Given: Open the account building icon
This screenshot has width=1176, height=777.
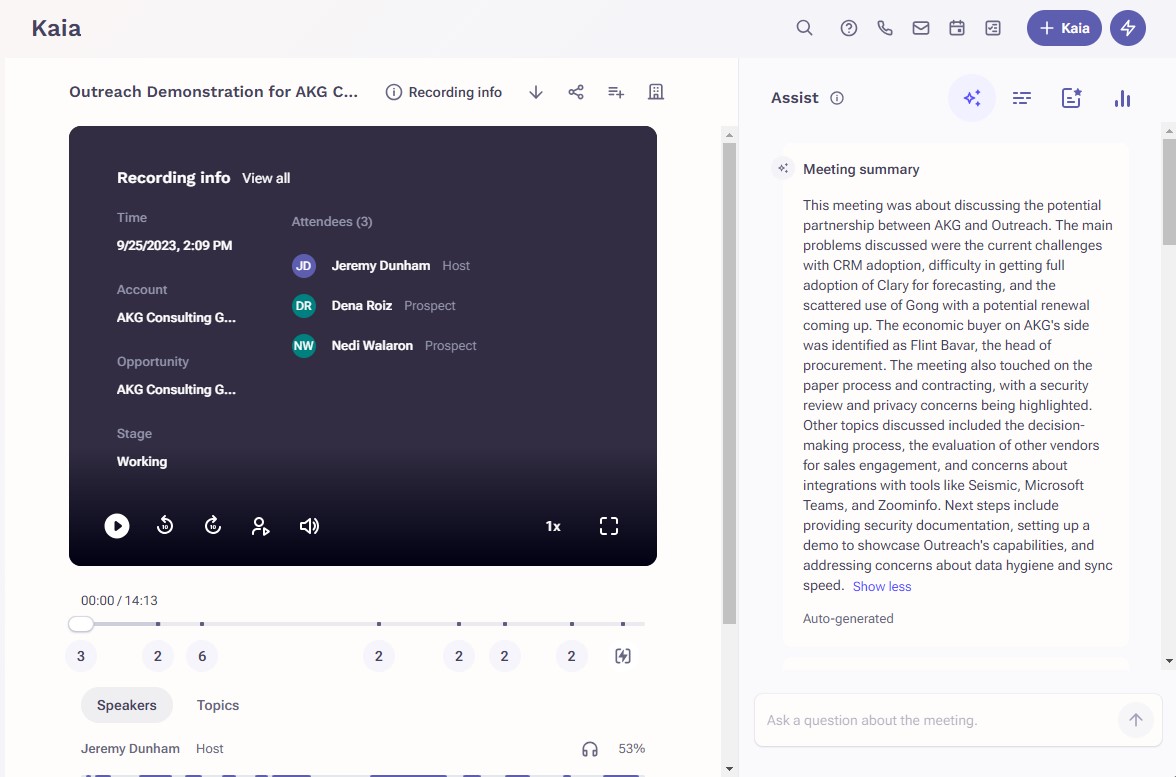Looking at the screenshot, I should [656, 92].
